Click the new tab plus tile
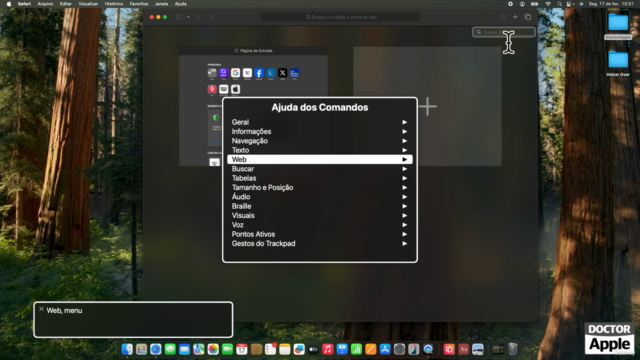Image resolution: width=640 pixels, height=360 pixels. (427, 106)
